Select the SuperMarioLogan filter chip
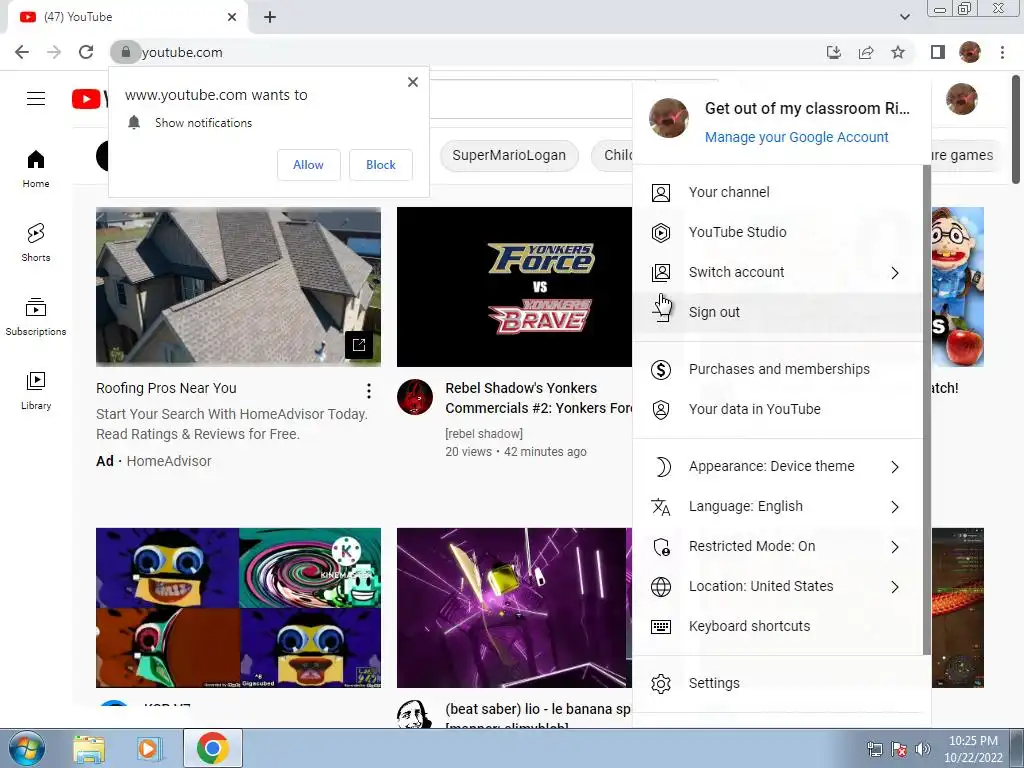The width and height of the screenshot is (1024, 768). click(509, 155)
